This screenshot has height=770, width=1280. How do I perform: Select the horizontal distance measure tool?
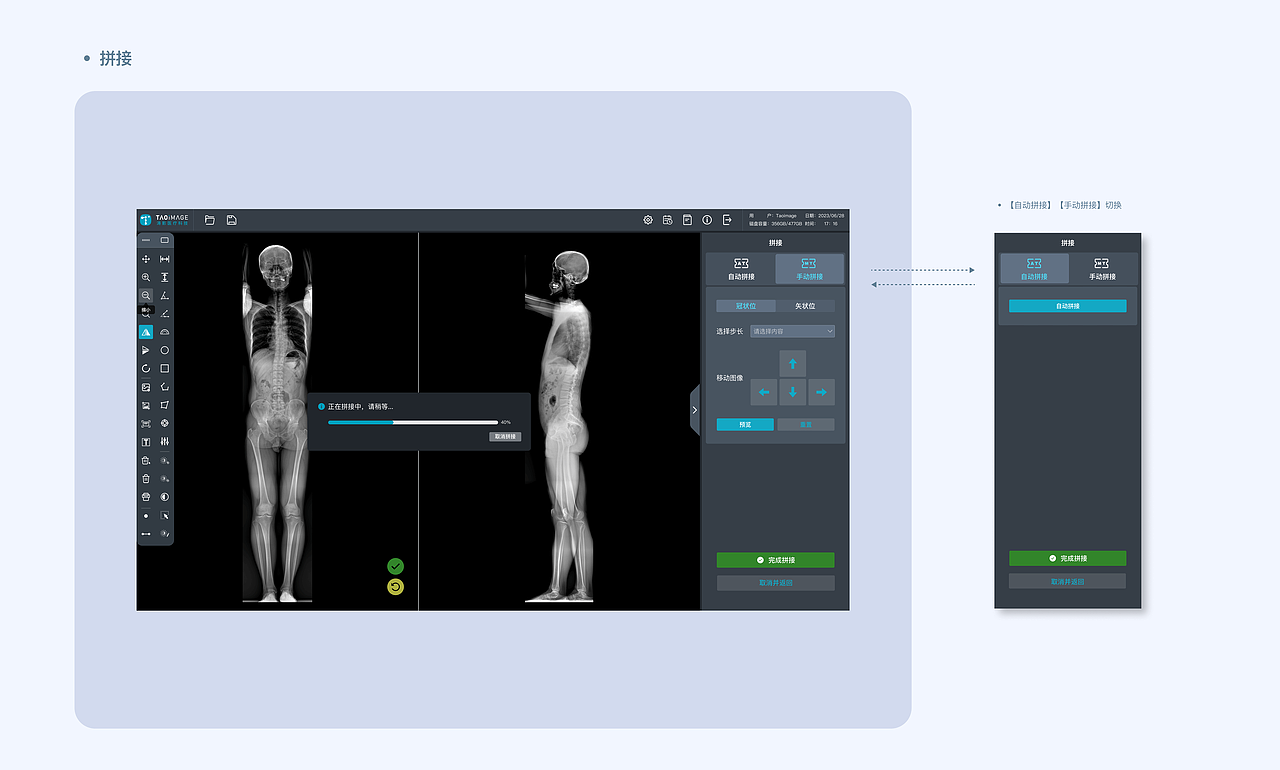click(165, 259)
